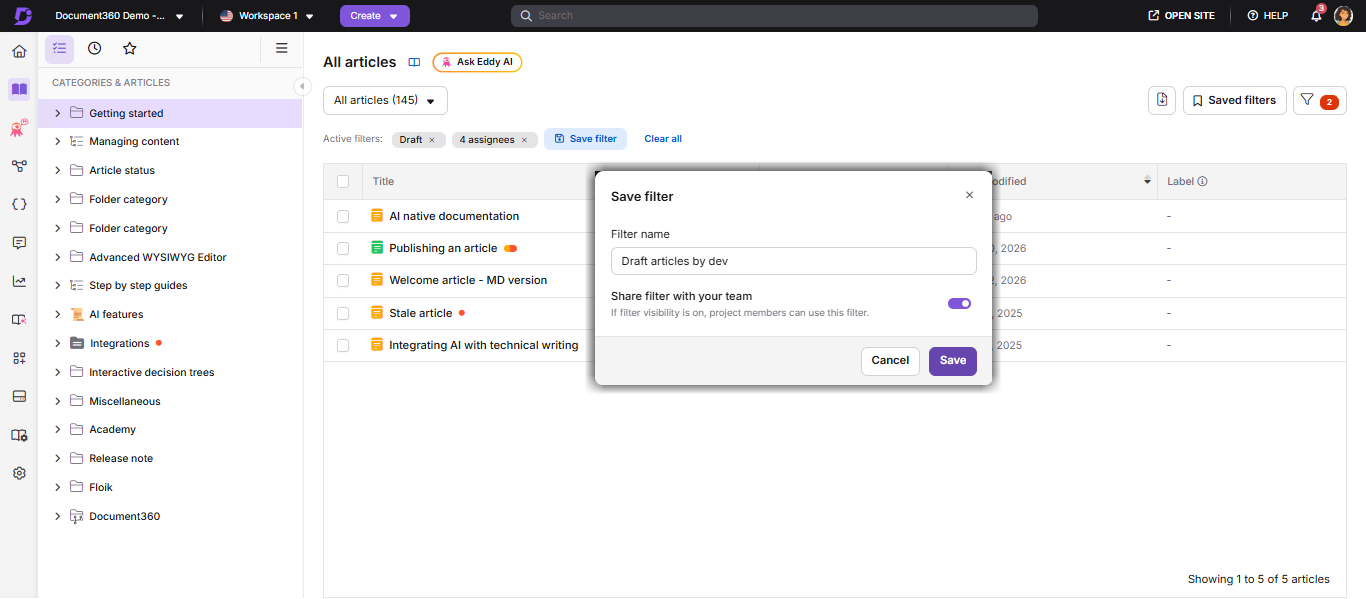
Task: Open the Eddy AI octopus icon in left rail
Action: [x=19, y=128]
